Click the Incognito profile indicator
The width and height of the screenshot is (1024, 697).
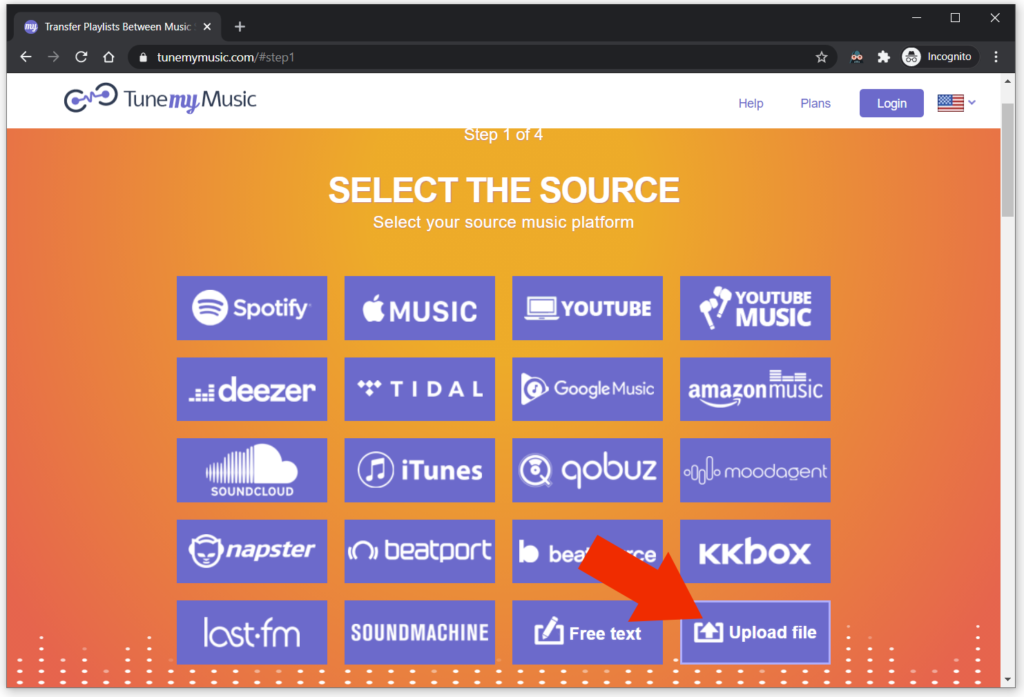[937, 57]
